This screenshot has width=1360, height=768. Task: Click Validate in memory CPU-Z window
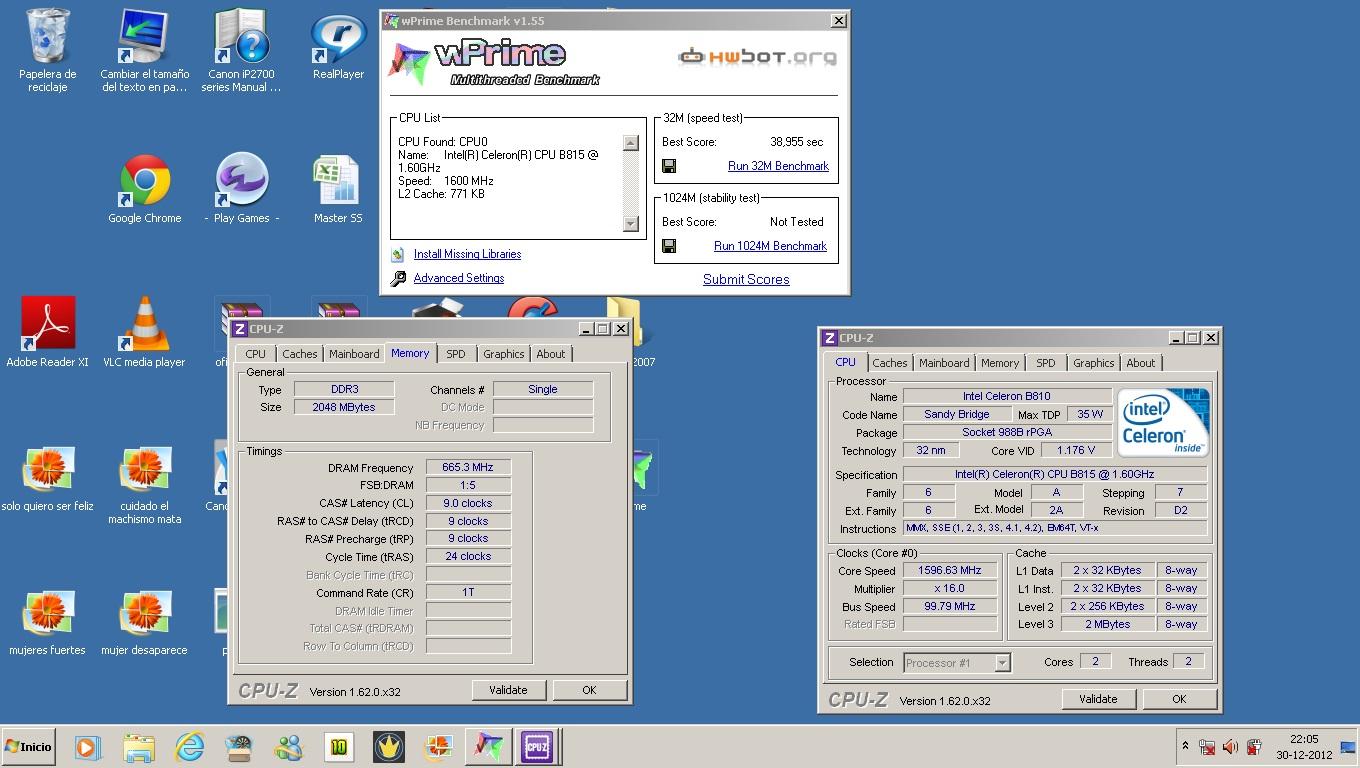pos(508,690)
